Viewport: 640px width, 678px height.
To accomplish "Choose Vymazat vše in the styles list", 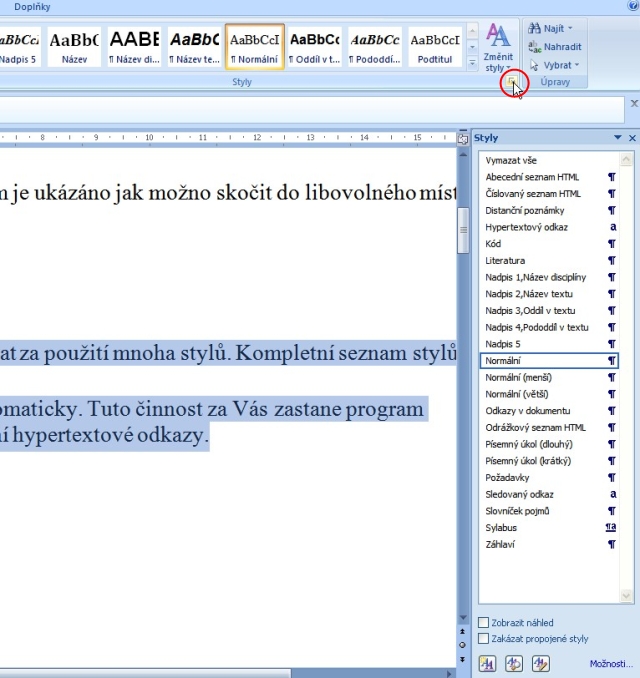I will [x=509, y=160].
